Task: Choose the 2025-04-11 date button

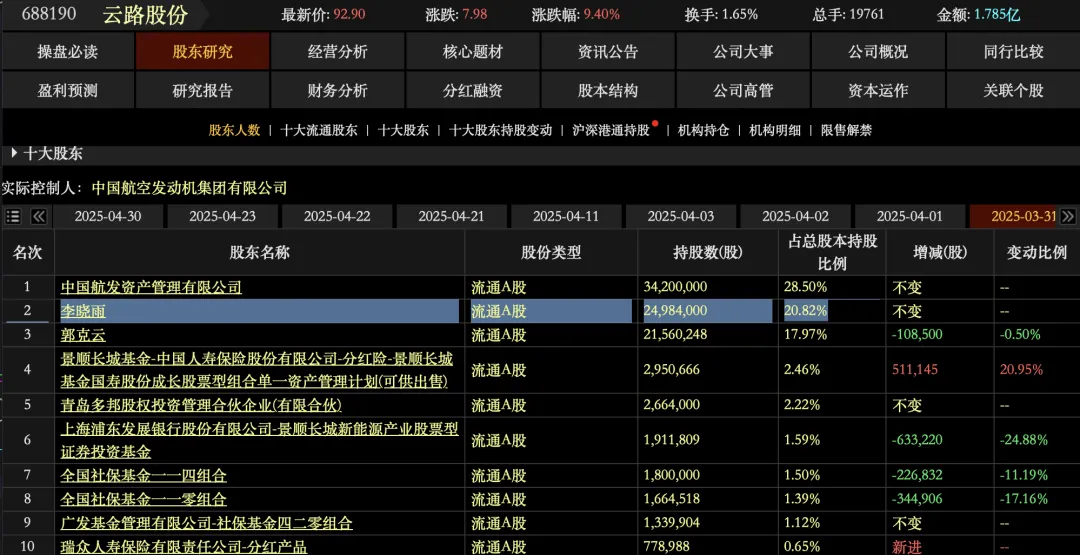Action: tap(565, 216)
